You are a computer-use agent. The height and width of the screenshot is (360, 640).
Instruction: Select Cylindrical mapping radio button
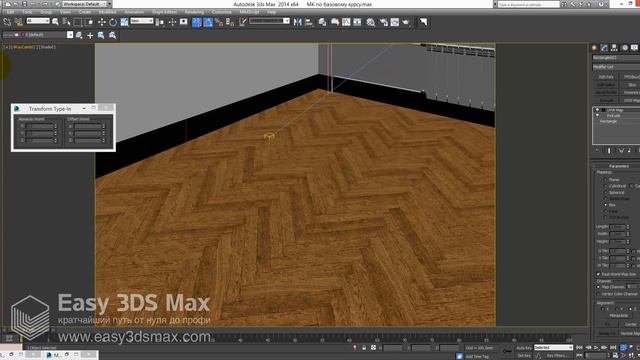[606, 186]
